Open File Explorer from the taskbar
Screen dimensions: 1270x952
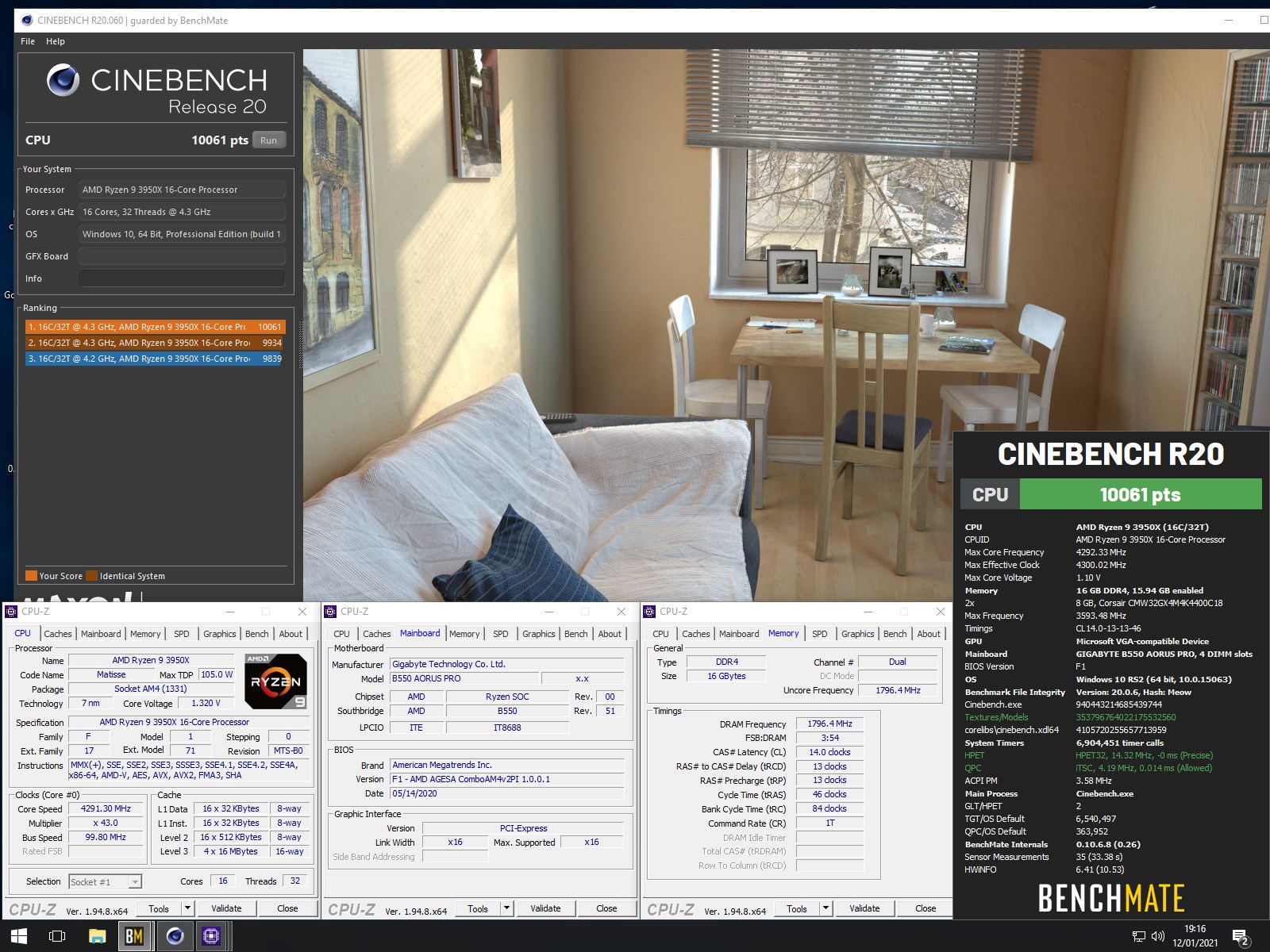[97, 936]
